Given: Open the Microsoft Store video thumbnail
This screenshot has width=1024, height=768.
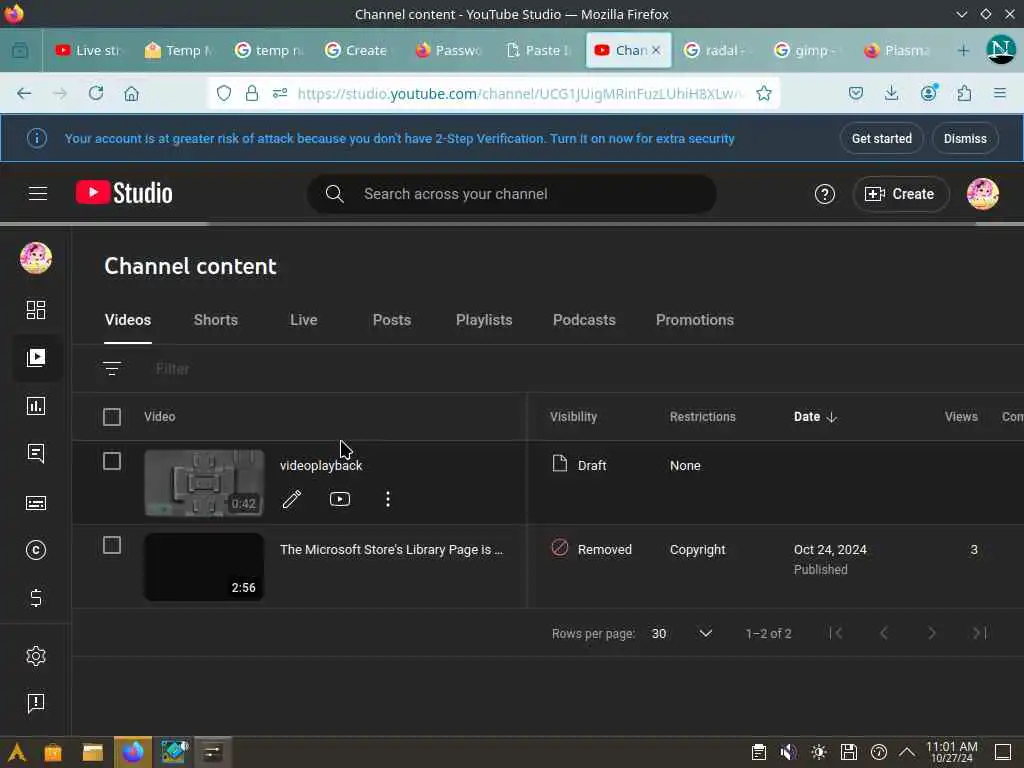Looking at the screenshot, I should click(204, 567).
